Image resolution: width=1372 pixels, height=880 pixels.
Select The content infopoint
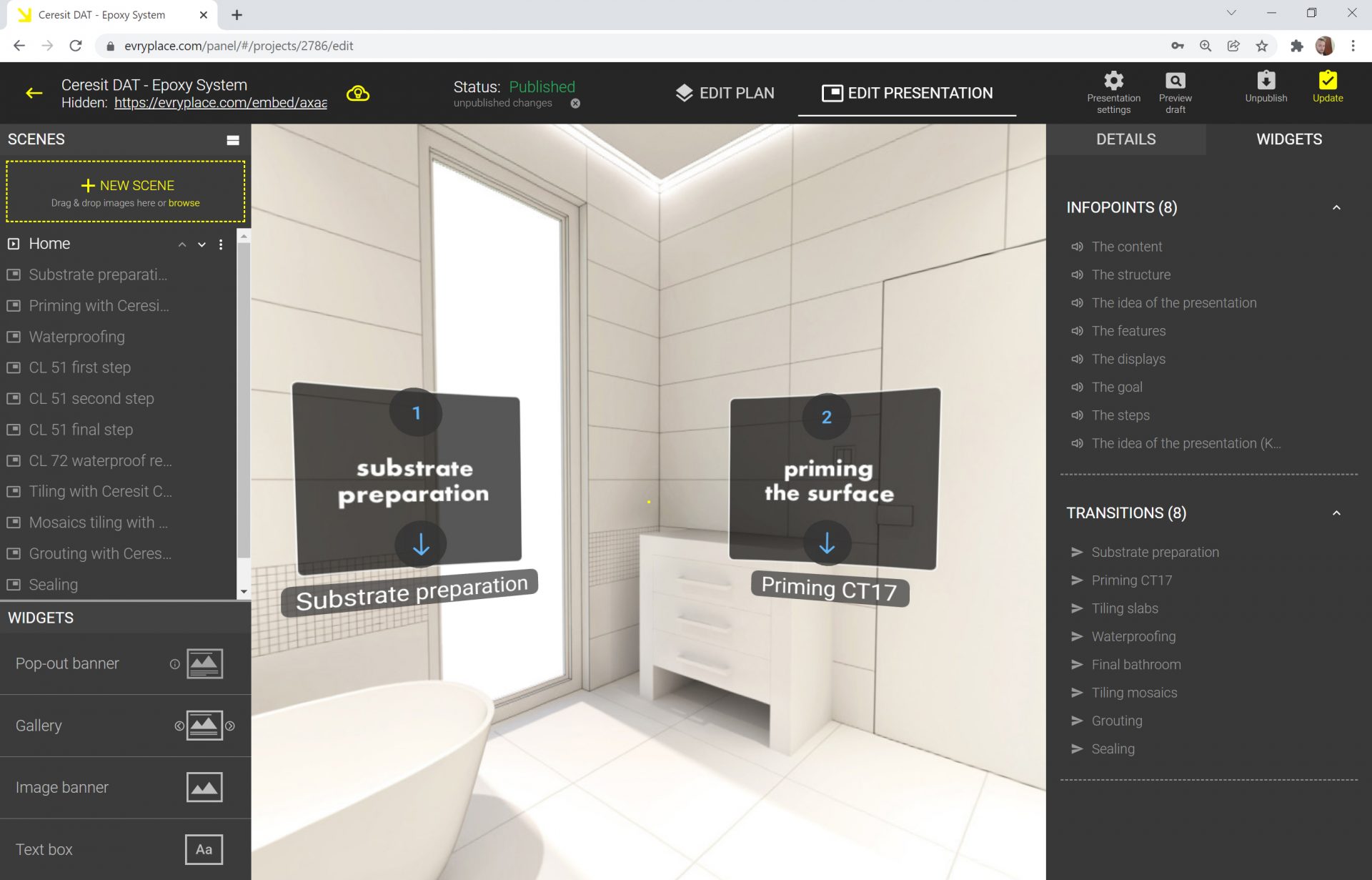pyautogui.click(x=1126, y=247)
